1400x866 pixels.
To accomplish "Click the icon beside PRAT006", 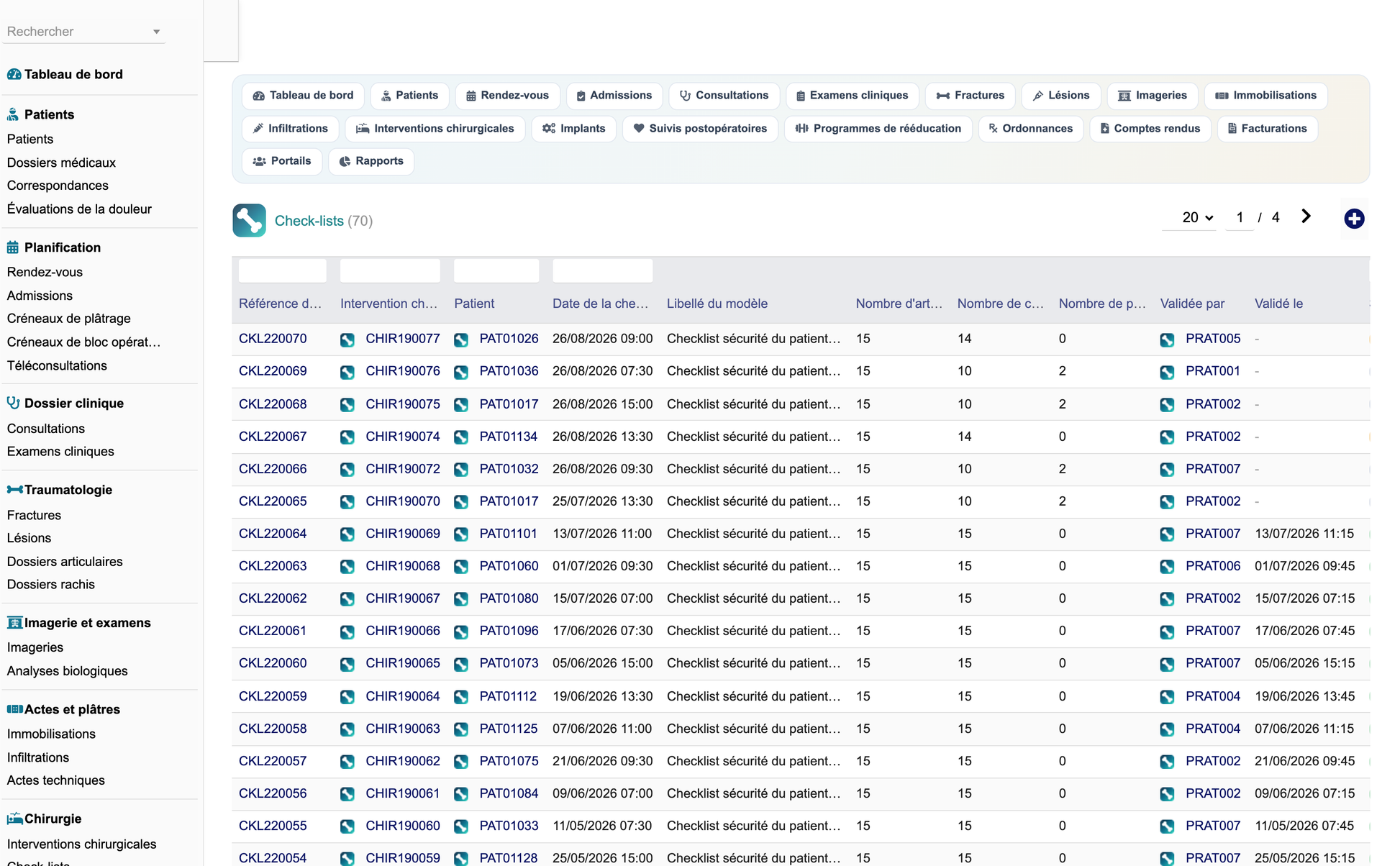I will (1167, 567).
